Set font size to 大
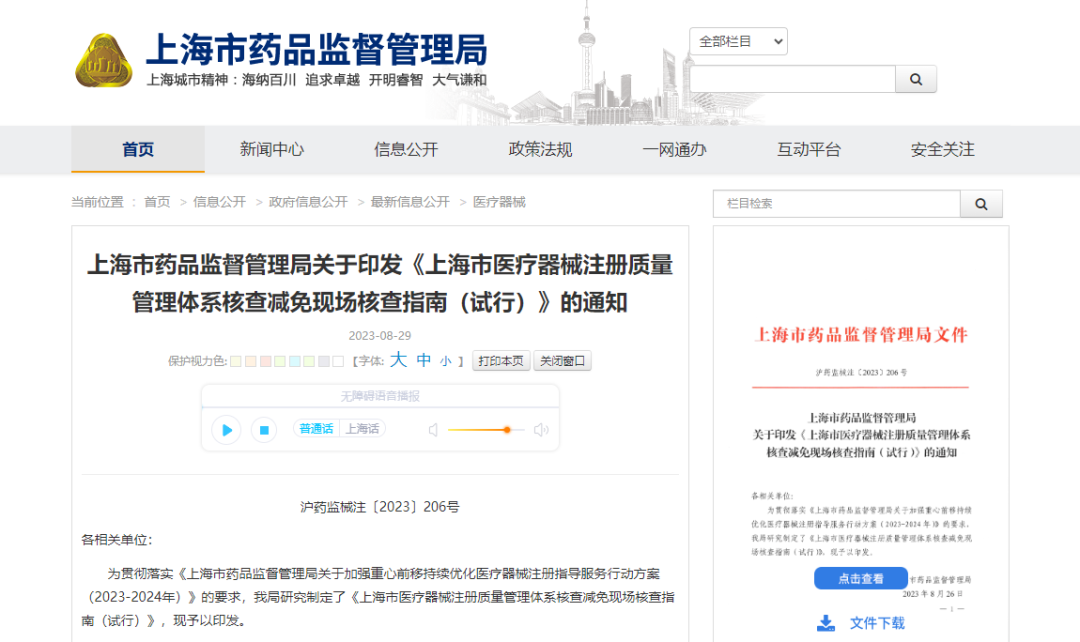Image resolution: width=1080 pixels, height=642 pixels. [398, 361]
